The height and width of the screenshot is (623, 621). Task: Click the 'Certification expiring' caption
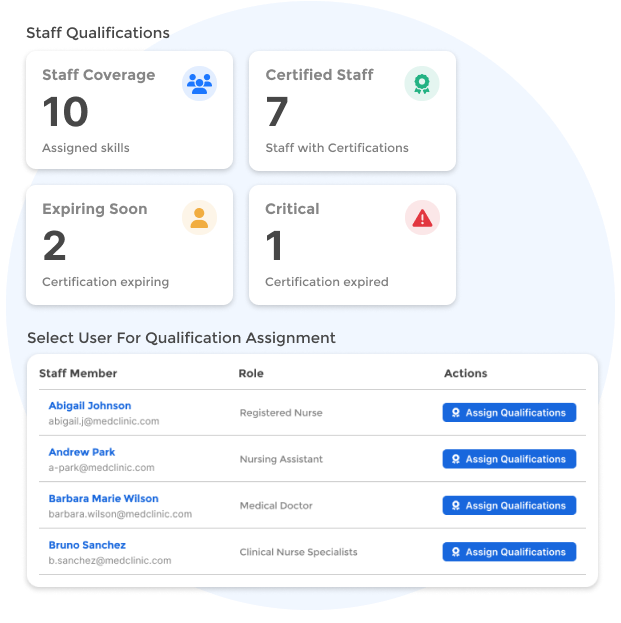pos(106,282)
